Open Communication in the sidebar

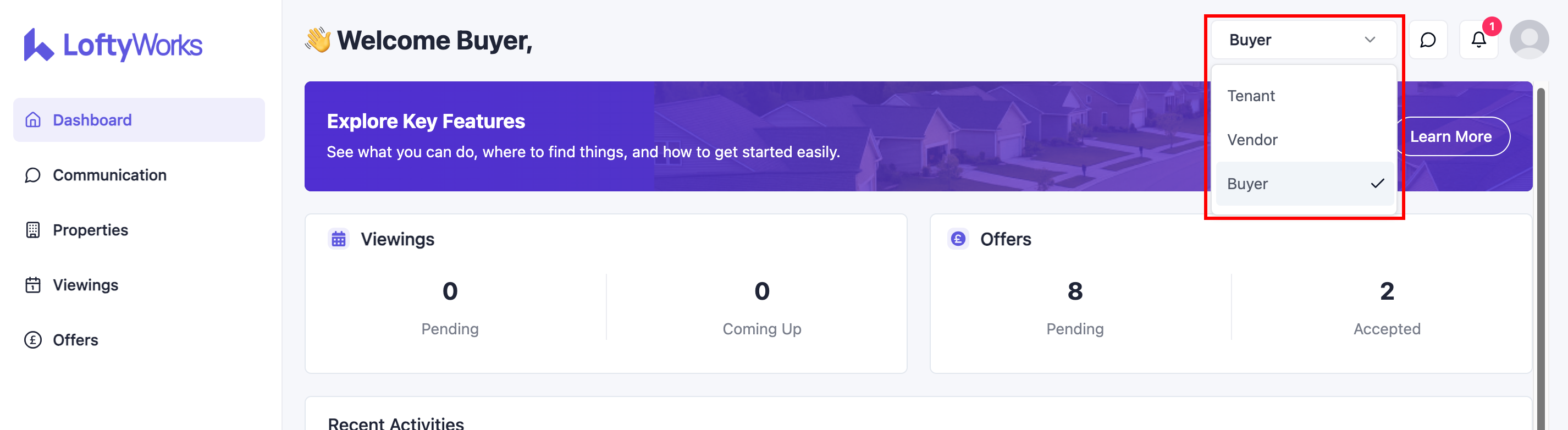tap(109, 175)
